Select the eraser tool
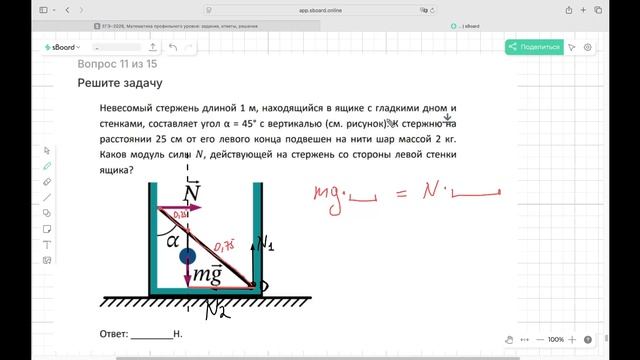Image resolution: width=640 pixels, height=360 pixels. [x=47, y=182]
